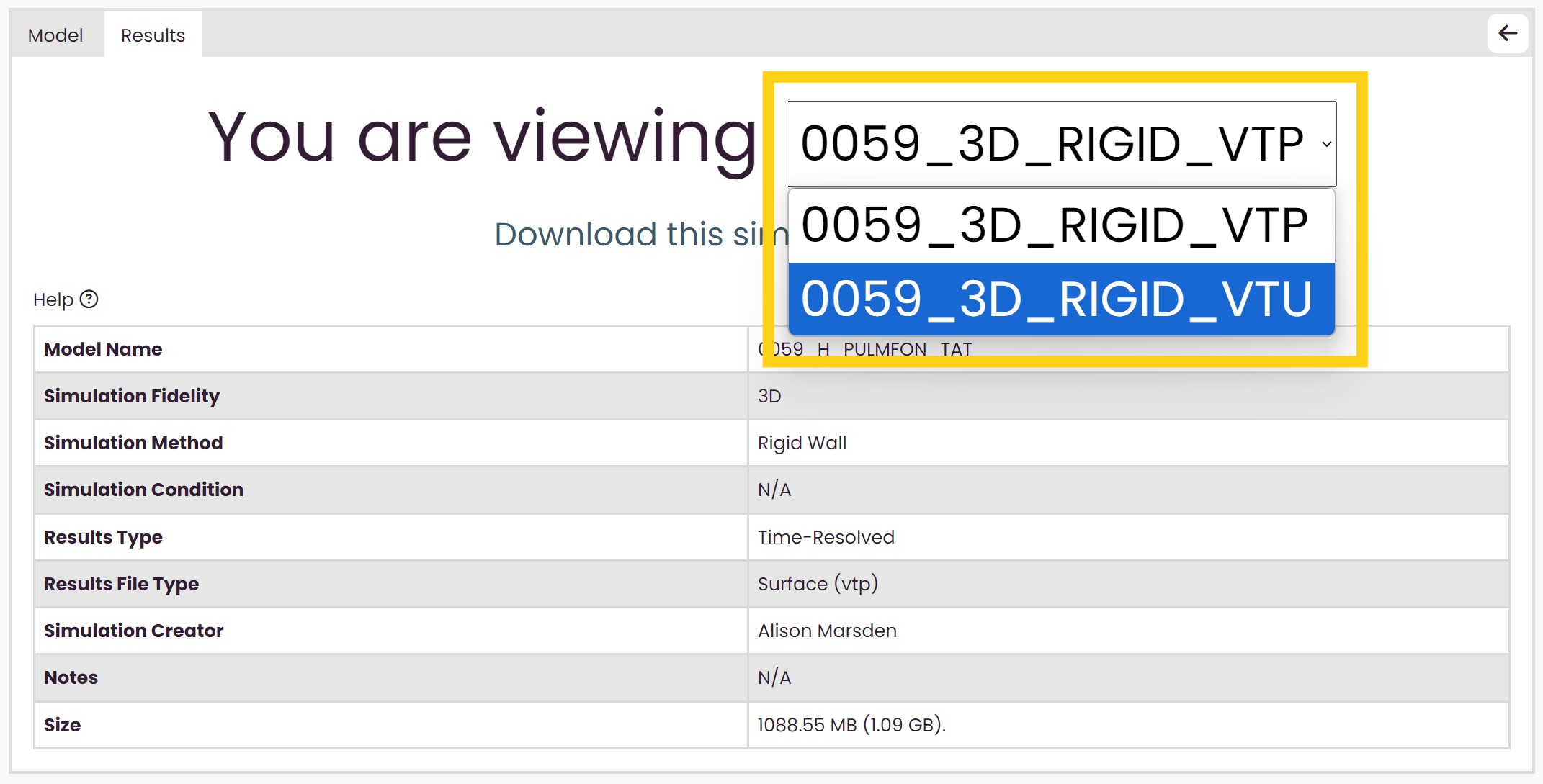Click the back arrow icon
1543x784 pixels.
click(x=1508, y=33)
